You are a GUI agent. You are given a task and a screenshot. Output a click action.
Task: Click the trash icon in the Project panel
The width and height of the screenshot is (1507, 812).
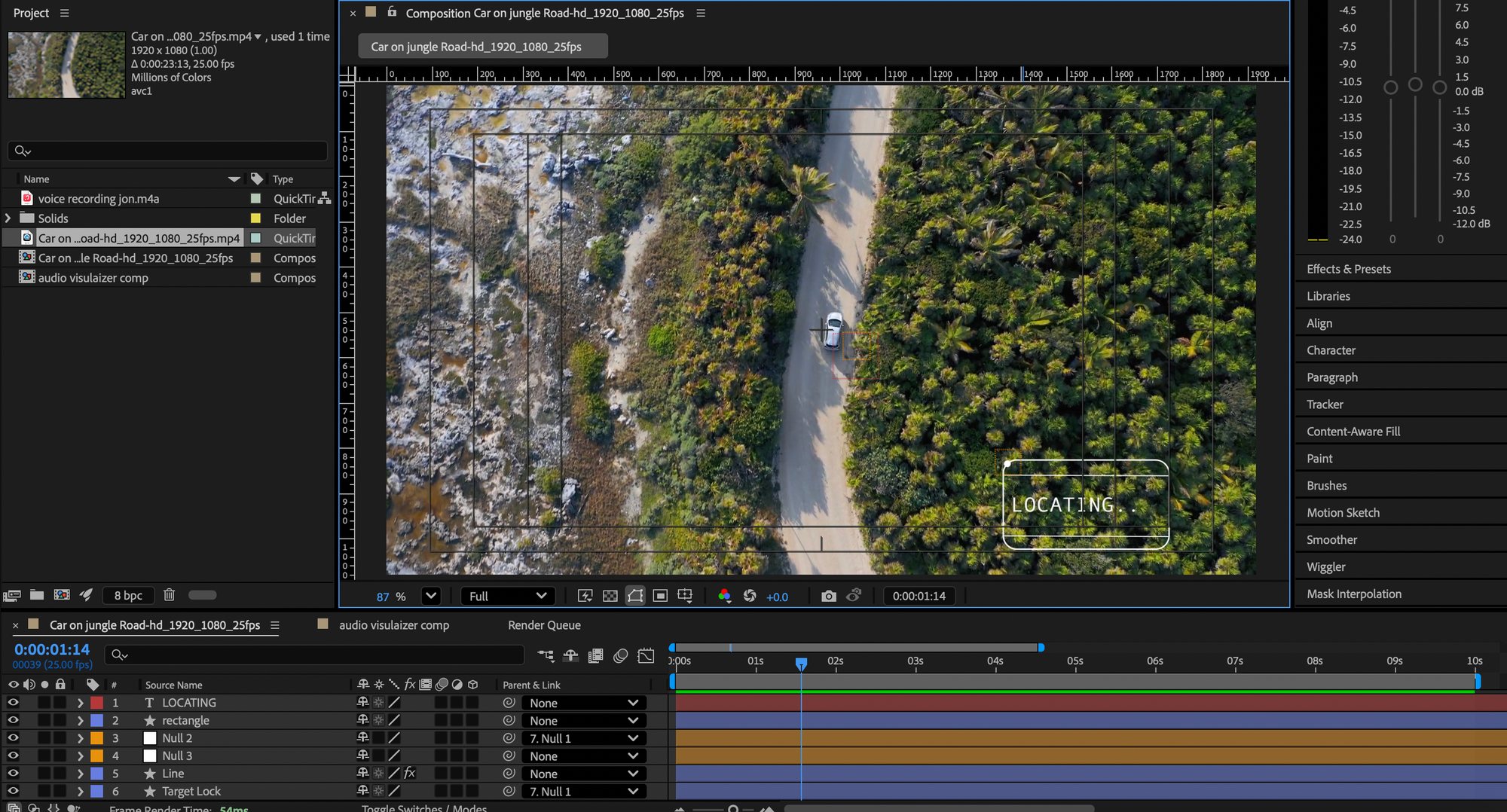coord(169,595)
